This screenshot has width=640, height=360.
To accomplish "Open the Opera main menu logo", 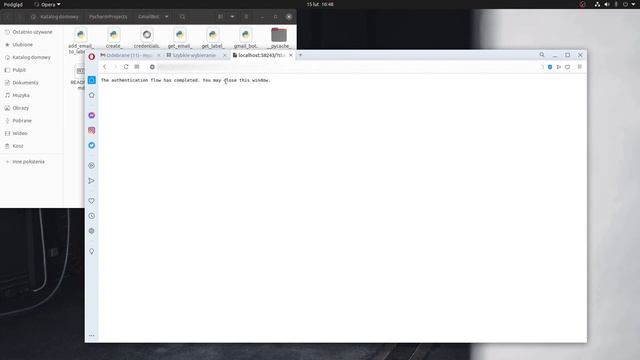I will point(91,56).
